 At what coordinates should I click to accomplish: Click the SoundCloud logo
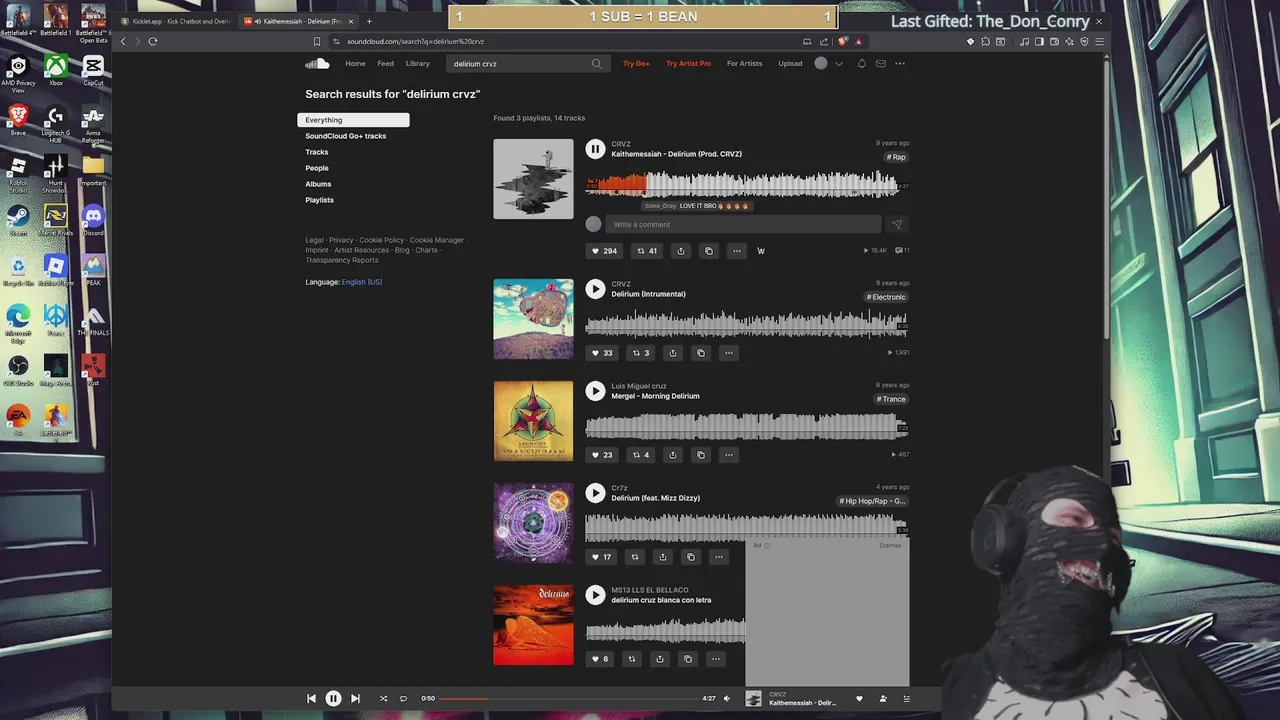(317, 63)
